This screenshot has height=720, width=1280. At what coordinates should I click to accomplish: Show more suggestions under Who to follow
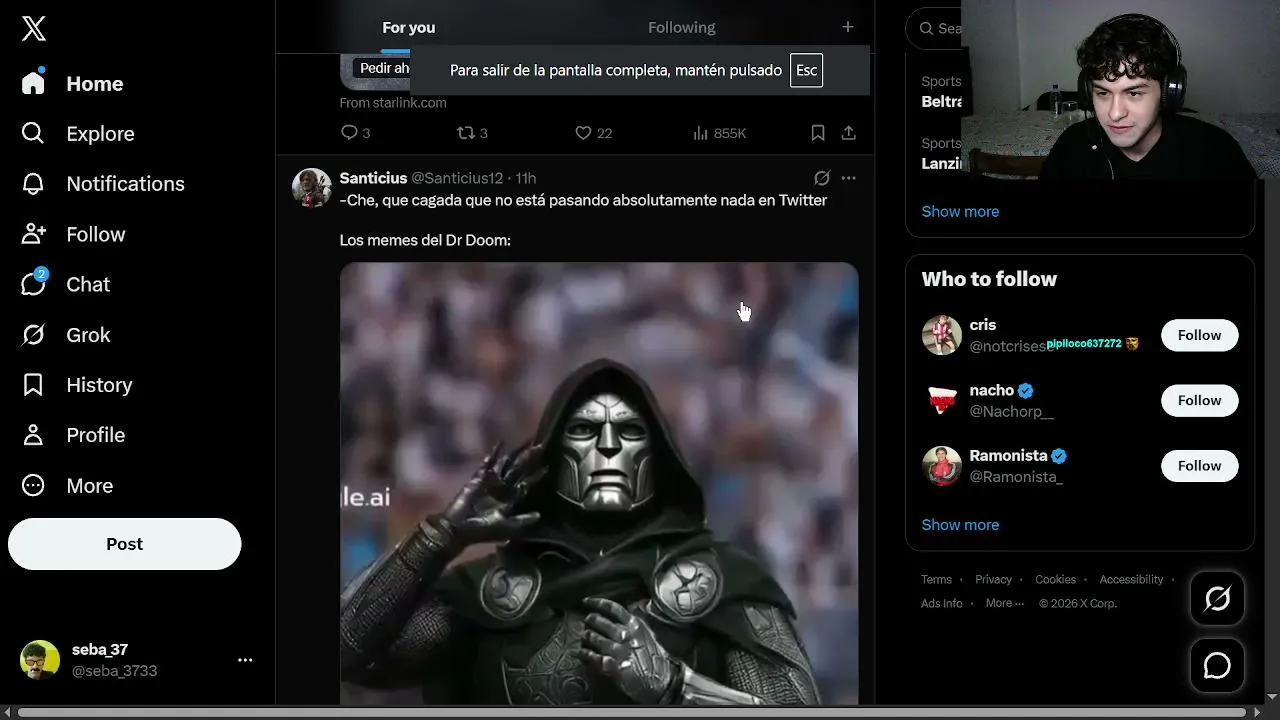point(960,524)
